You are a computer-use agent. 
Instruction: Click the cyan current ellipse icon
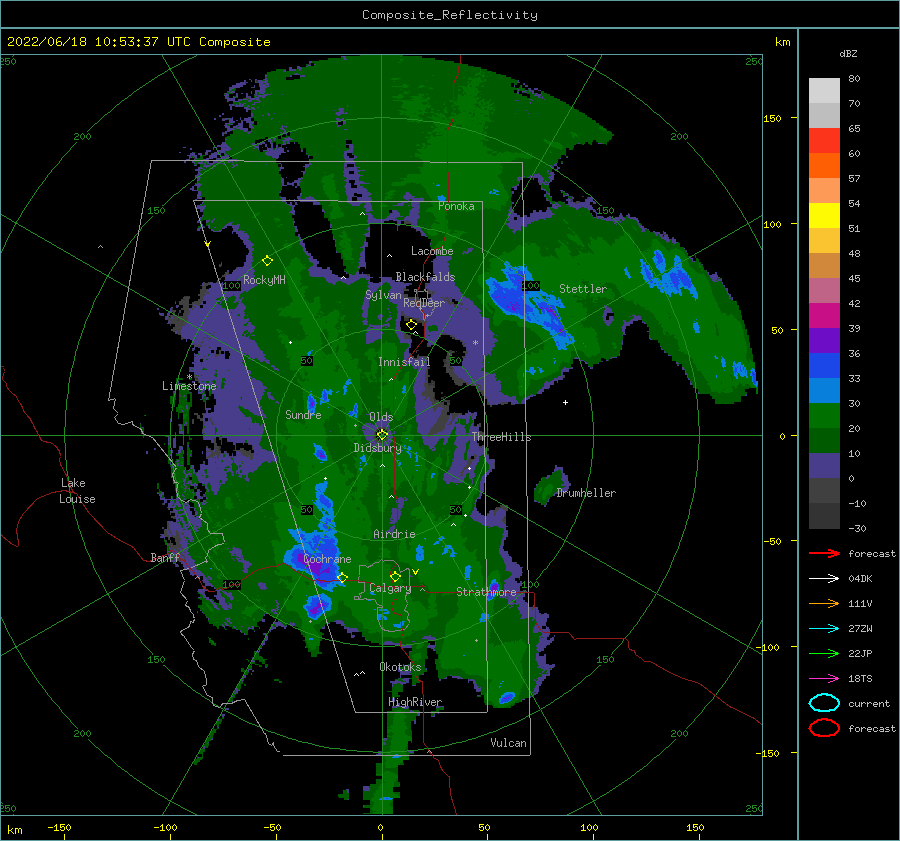[x=824, y=703]
